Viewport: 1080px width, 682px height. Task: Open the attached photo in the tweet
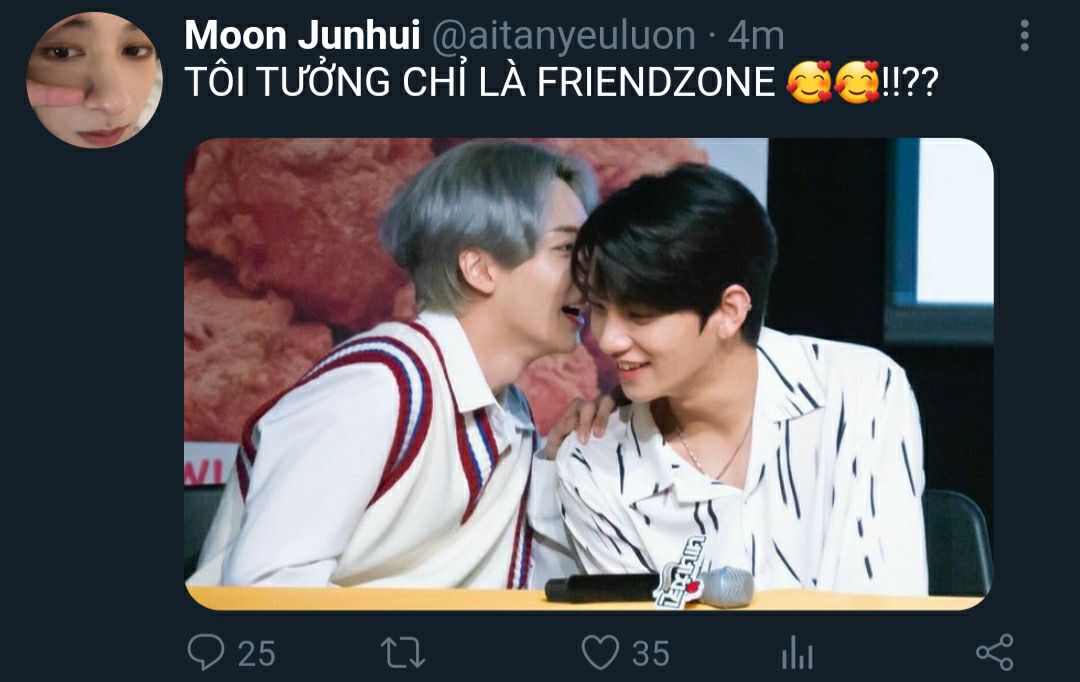pyautogui.click(x=589, y=374)
